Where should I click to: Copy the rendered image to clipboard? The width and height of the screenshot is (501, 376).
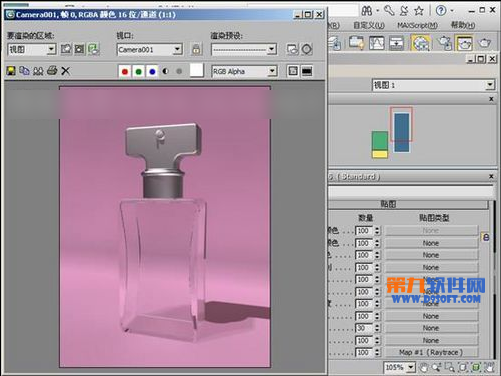point(24,71)
